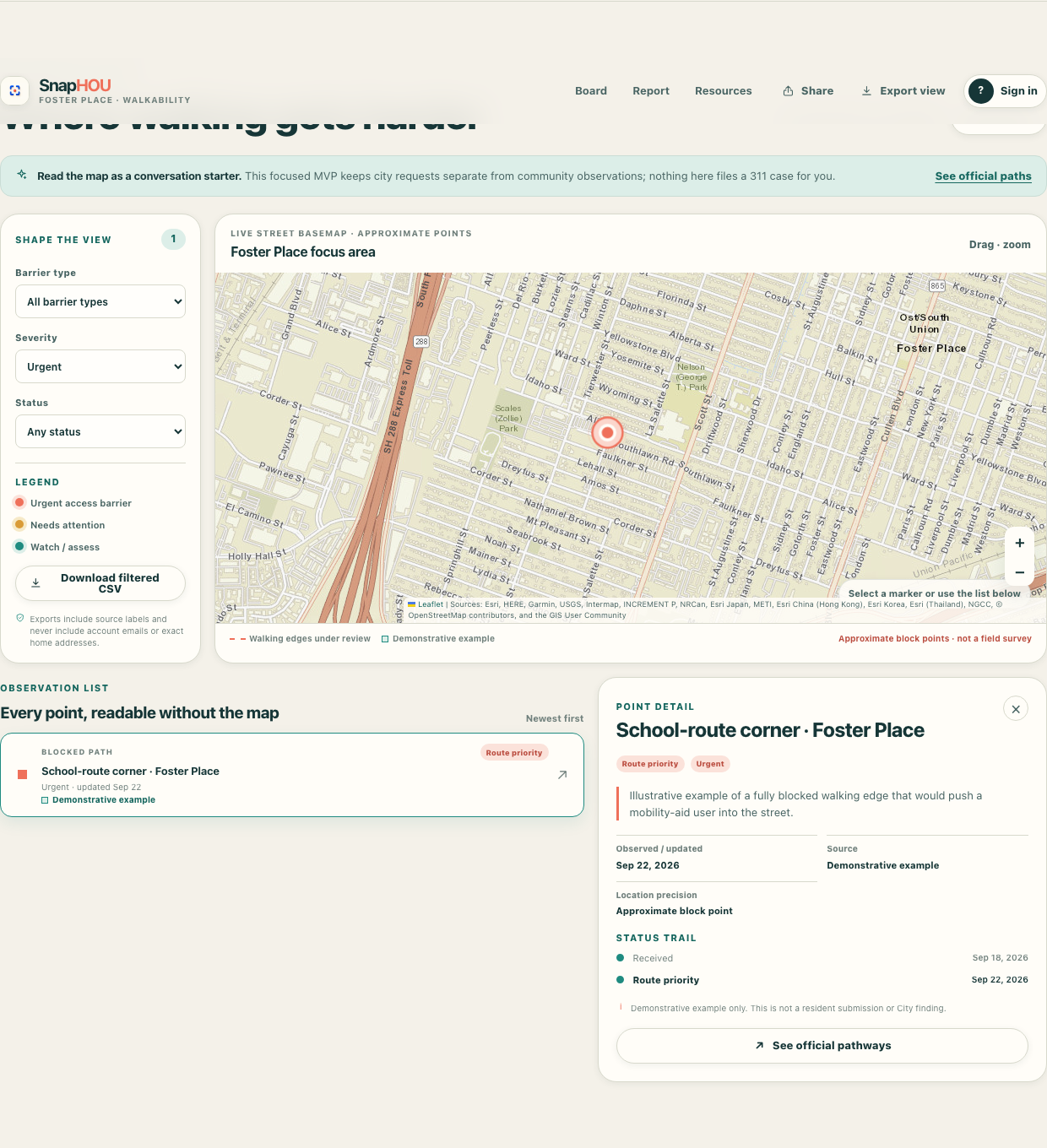Click the Sep 22, 2026 observed date
The image size is (1047, 1148).
point(648,866)
